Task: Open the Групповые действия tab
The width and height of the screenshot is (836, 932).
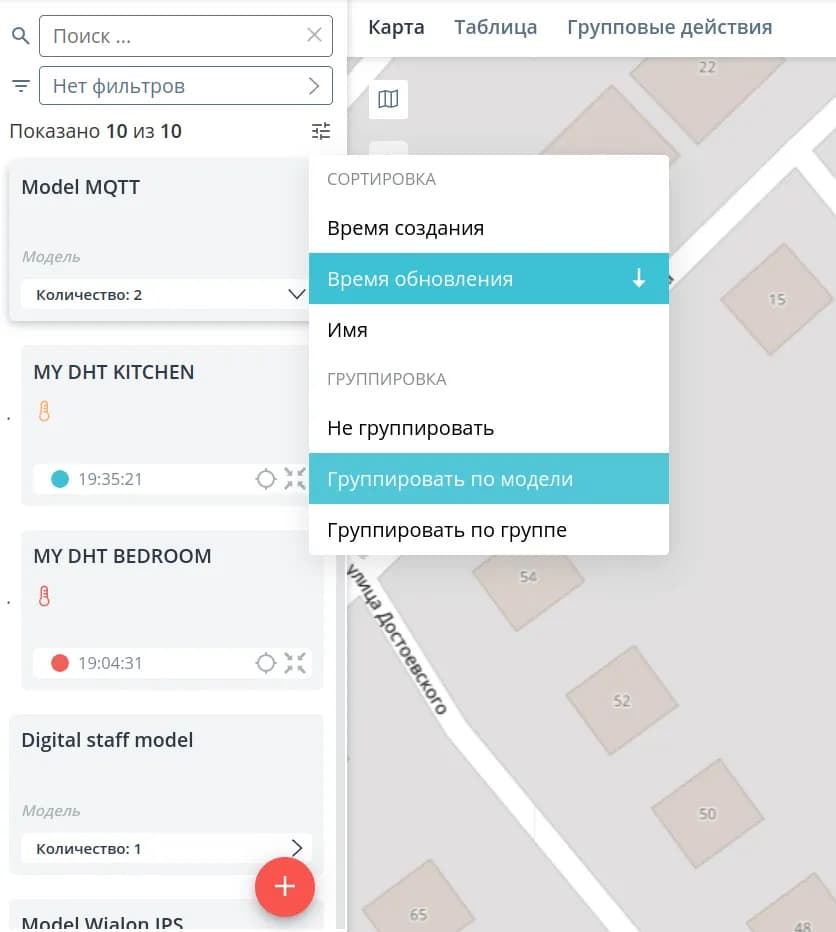Action: coord(670,27)
